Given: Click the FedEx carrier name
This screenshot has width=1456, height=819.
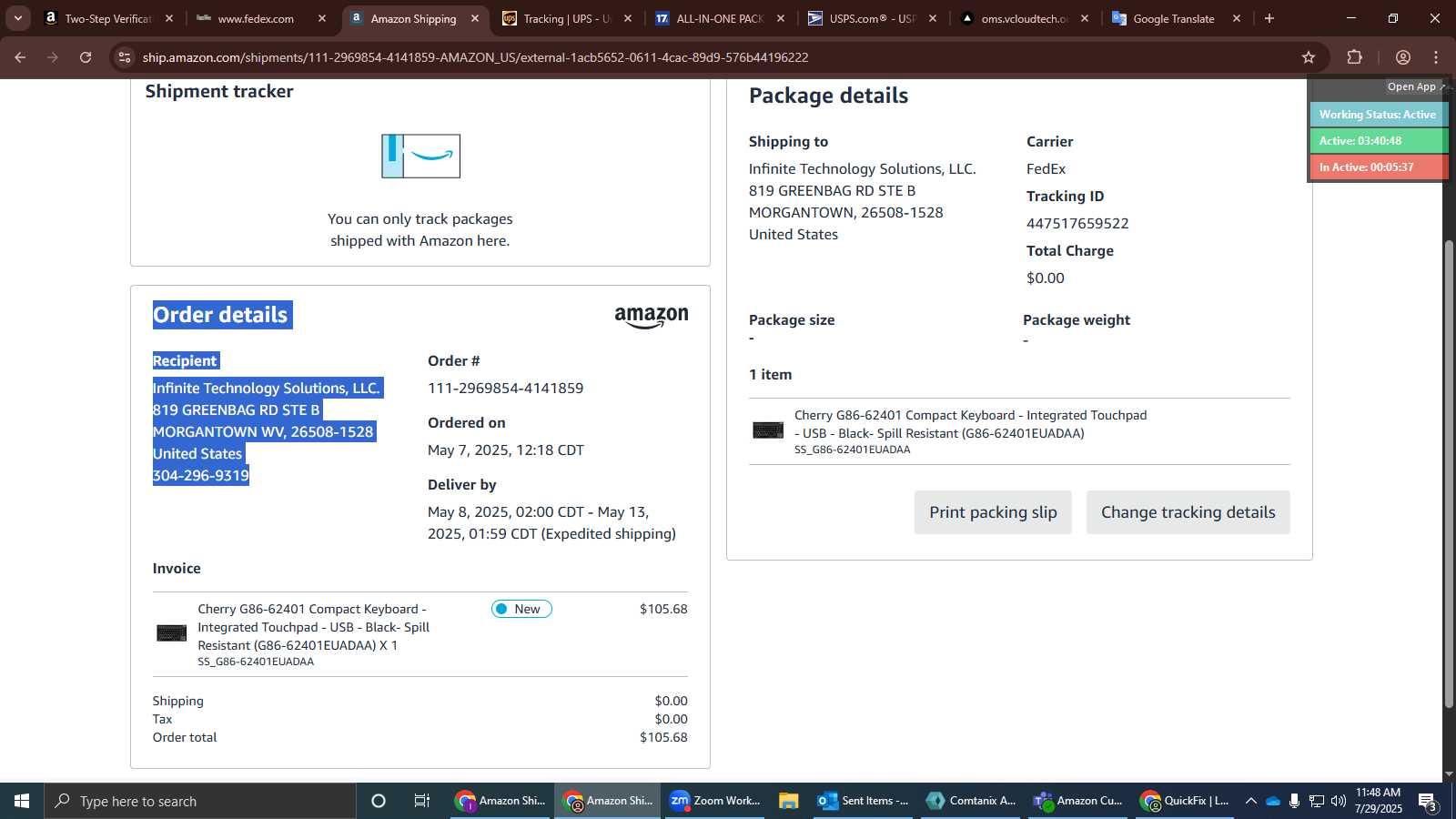Looking at the screenshot, I should [x=1046, y=169].
